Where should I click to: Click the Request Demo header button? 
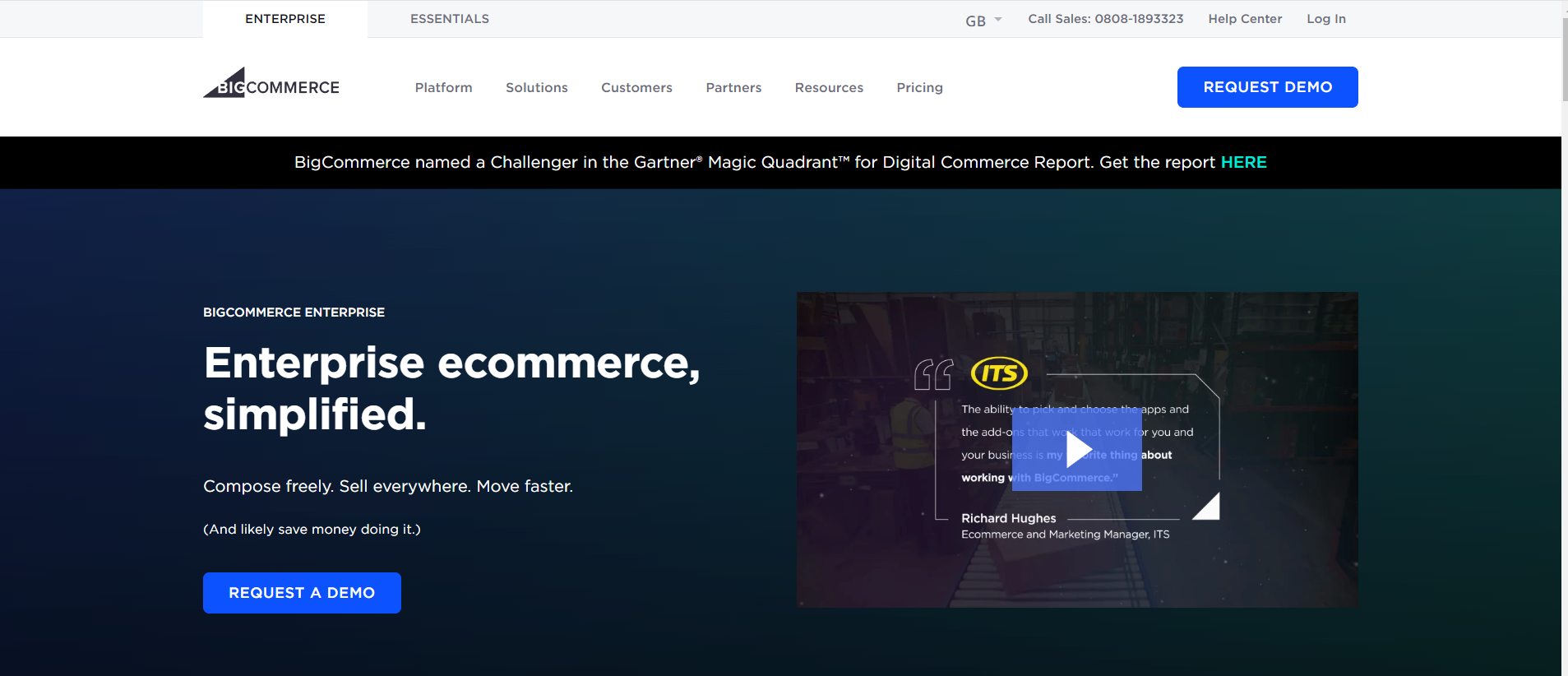[x=1268, y=87]
